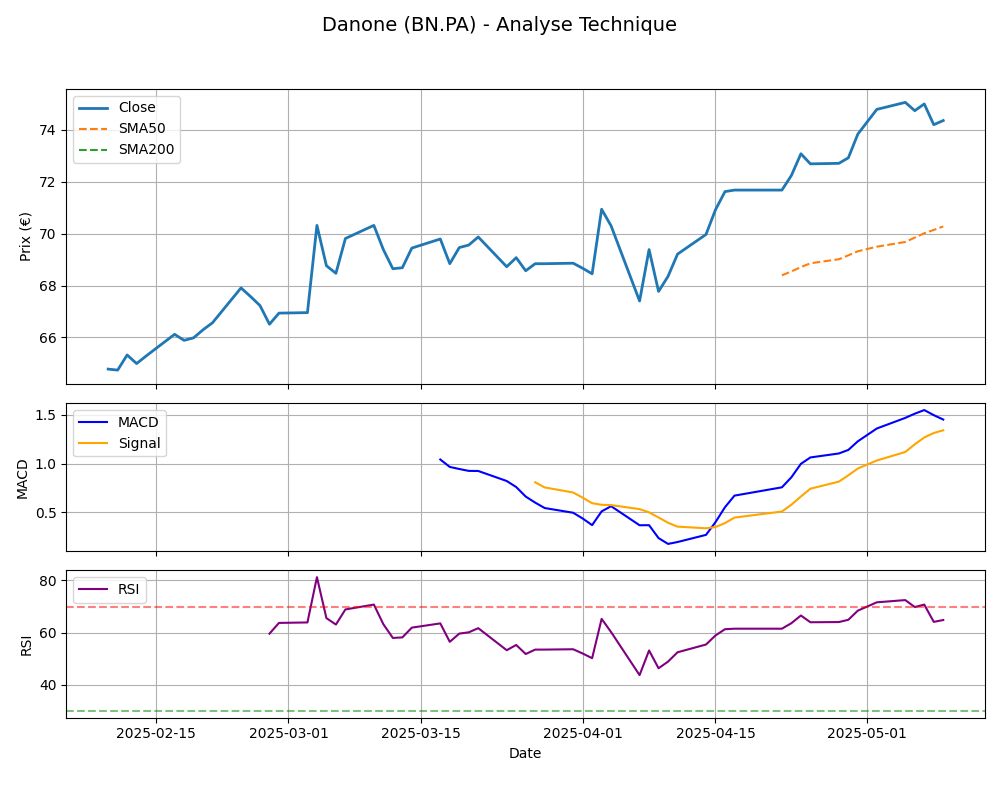The height and width of the screenshot is (800, 1000).
Task: Click the '2025-05-01' date tick label
Action: [867, 734]
